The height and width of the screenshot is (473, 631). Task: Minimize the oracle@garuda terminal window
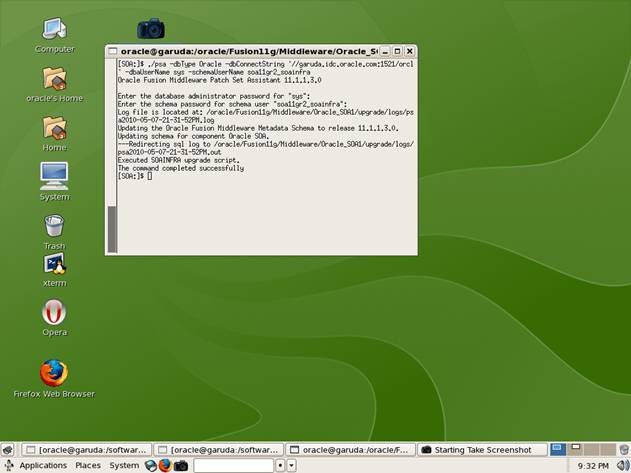(385, 51)
